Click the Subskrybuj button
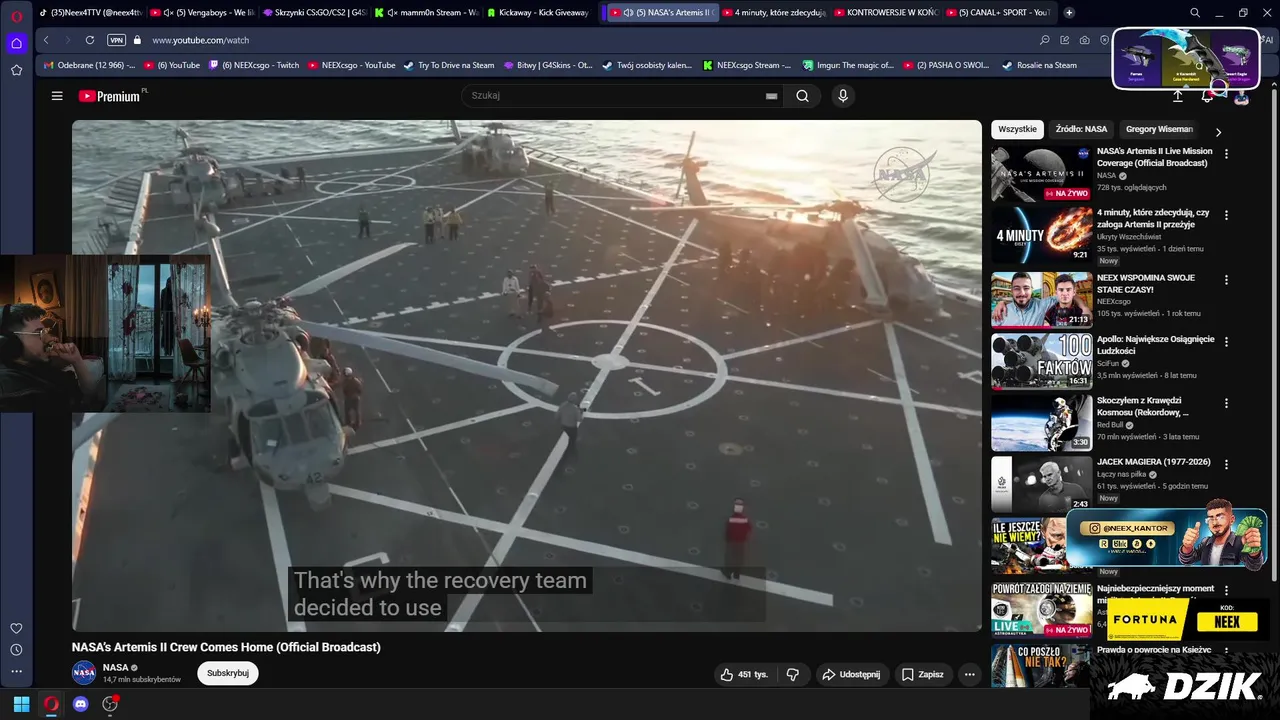This screenshot has width=1280, height=720. (x=228, y=673)
